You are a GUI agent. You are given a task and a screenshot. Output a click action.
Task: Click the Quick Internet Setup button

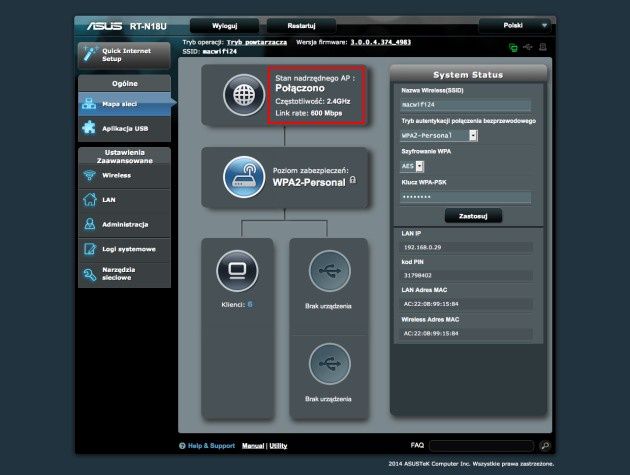[125, 55]
